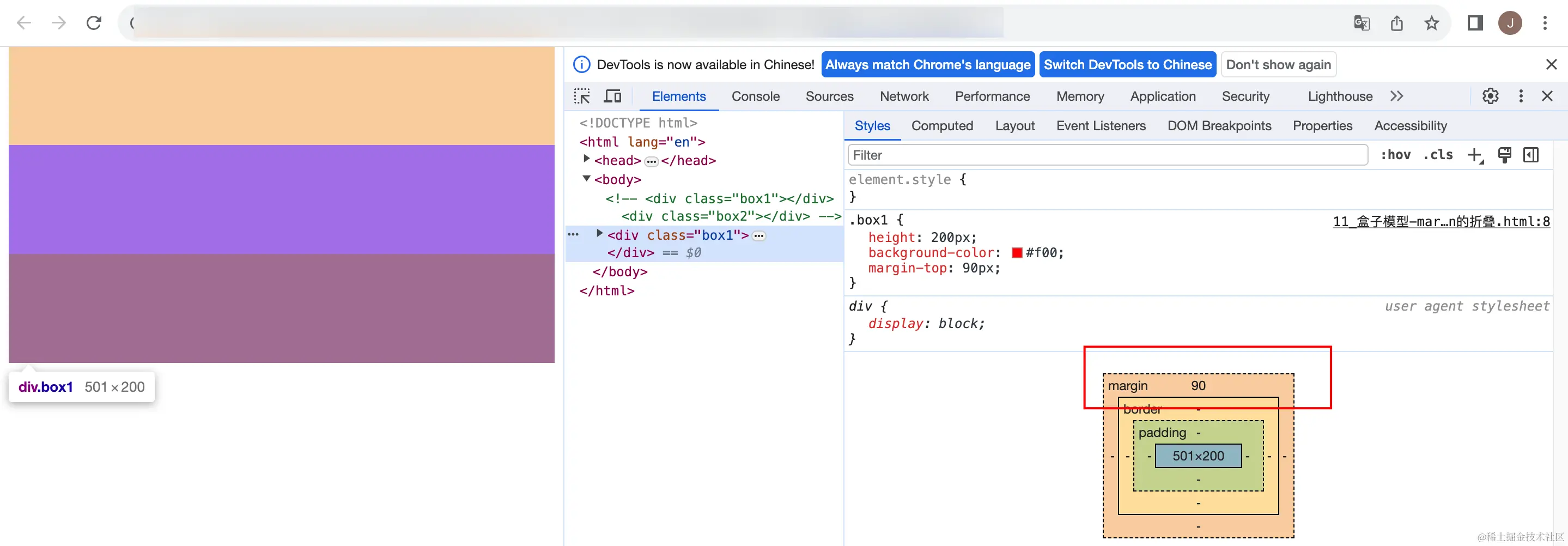The image size is (1568, 546).
Task: Select the Styles sidebar tab
Action: pos(872,126)
